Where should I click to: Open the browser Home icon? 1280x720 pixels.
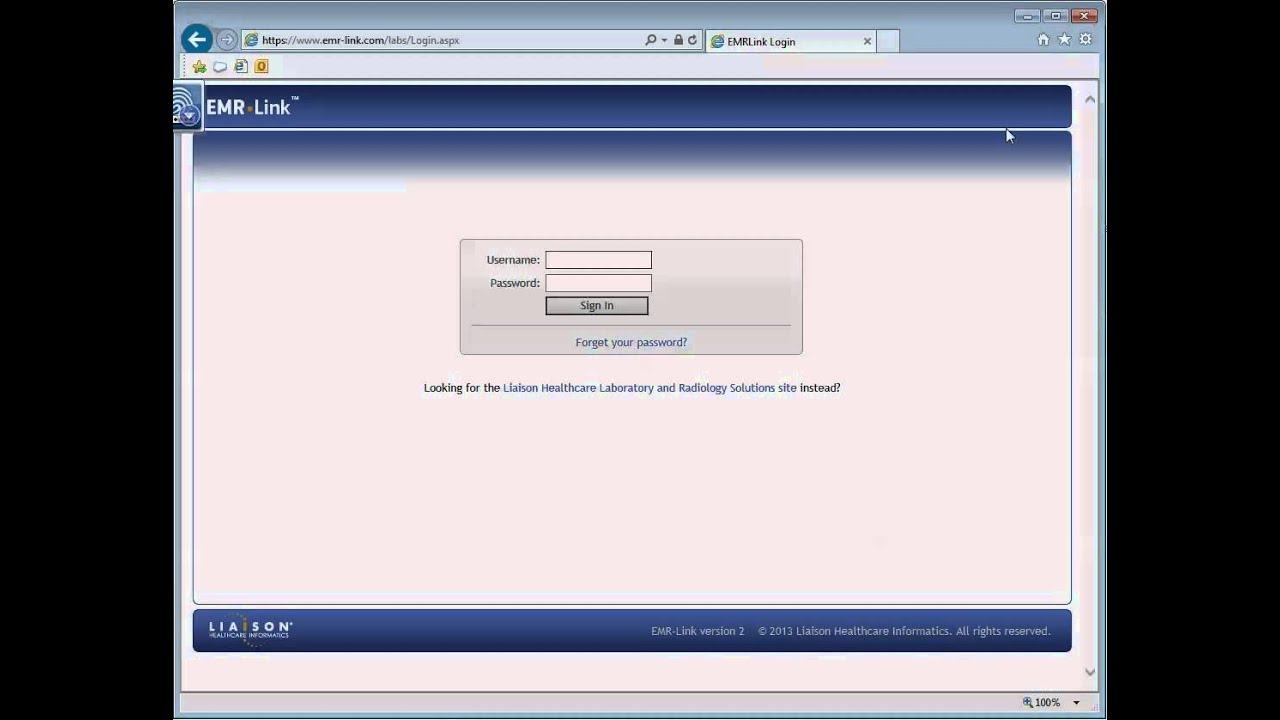[1043, 40]
